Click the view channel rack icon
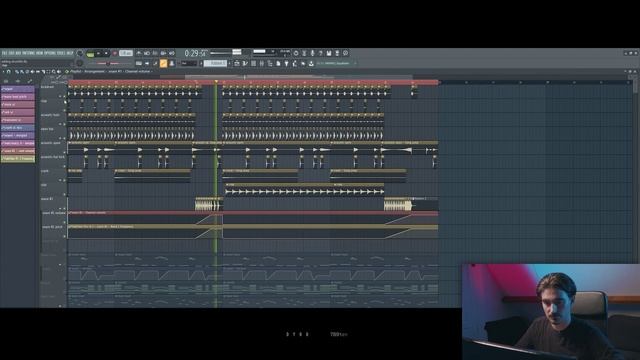The width and height of the screenshot is (640, 360). (x=253, y=63)
